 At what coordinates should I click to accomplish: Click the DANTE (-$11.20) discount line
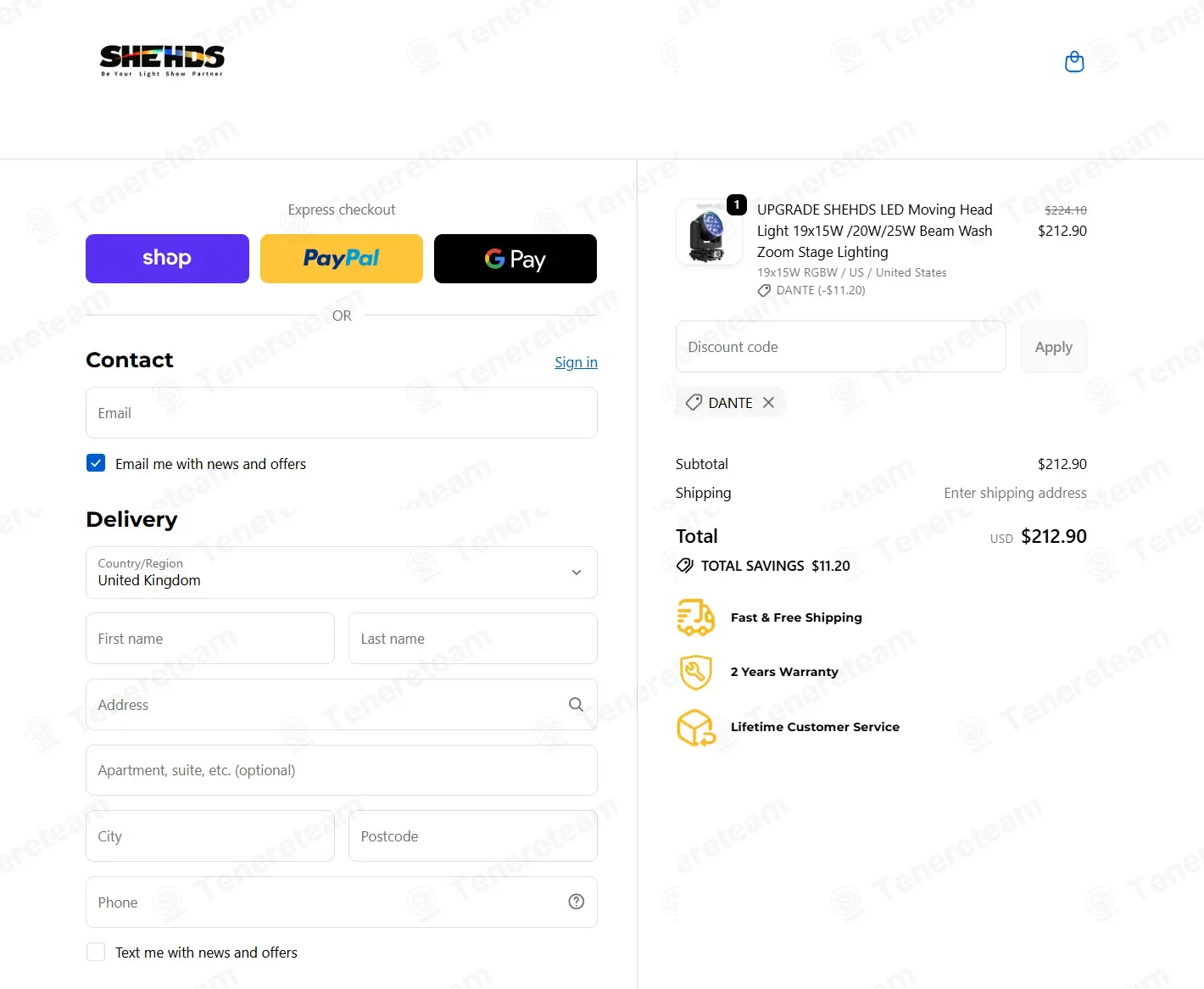[811, 290]
